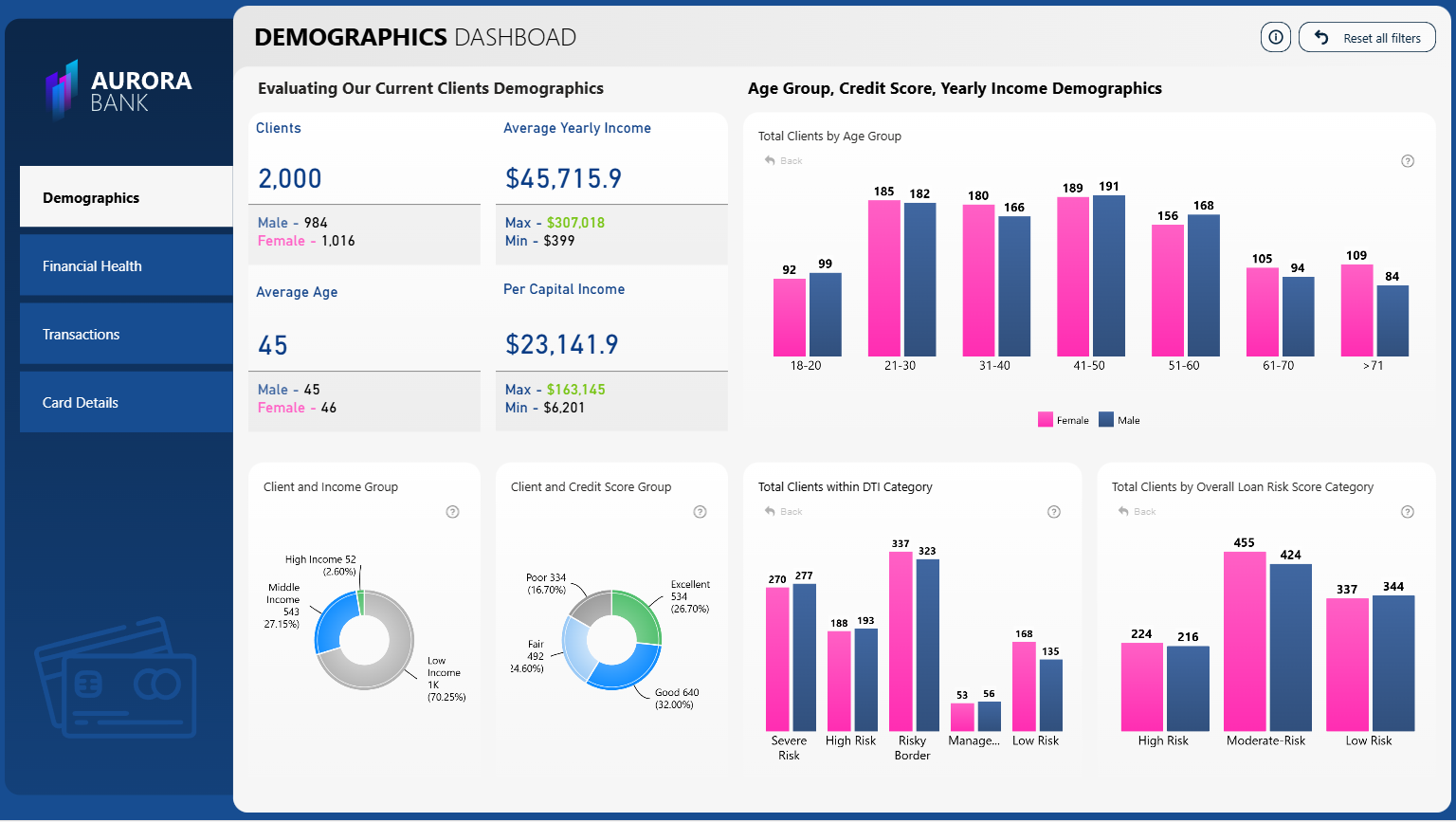Click help icon on Client and Income Group

tap(453, 512)
